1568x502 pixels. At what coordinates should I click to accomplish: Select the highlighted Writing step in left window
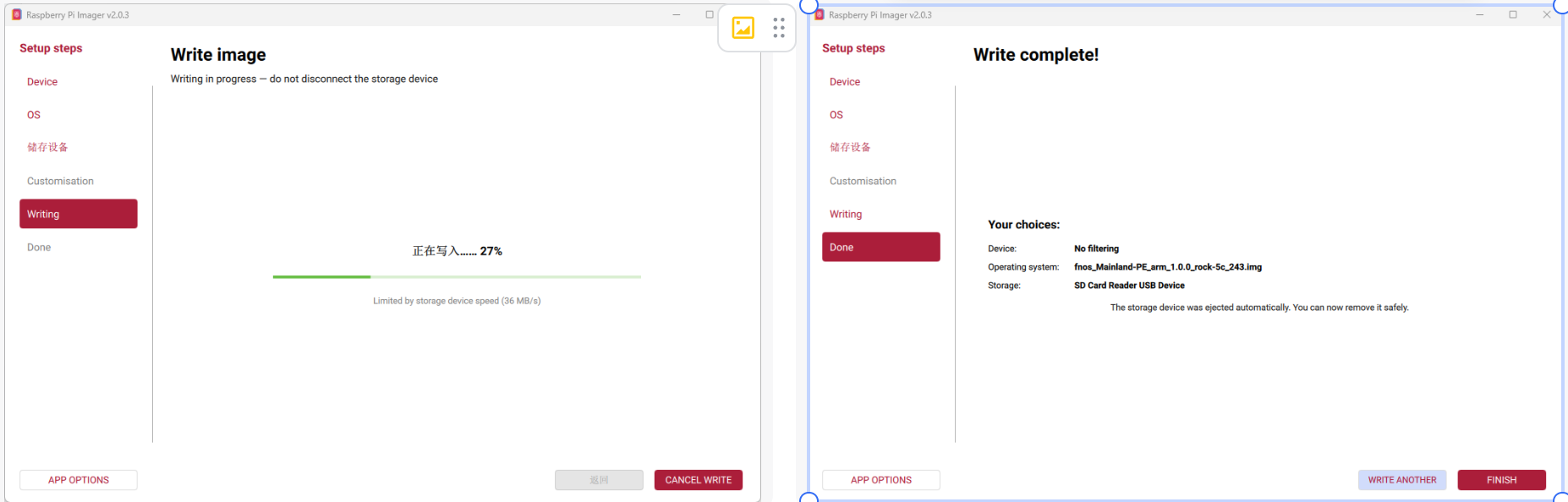coord(79,214)
